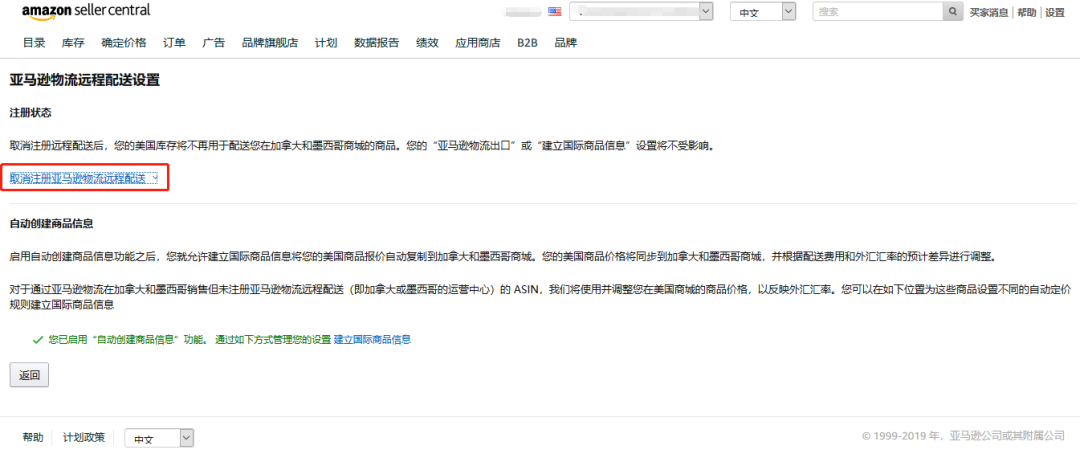Click the 返回 button

[x=29, y=375]
